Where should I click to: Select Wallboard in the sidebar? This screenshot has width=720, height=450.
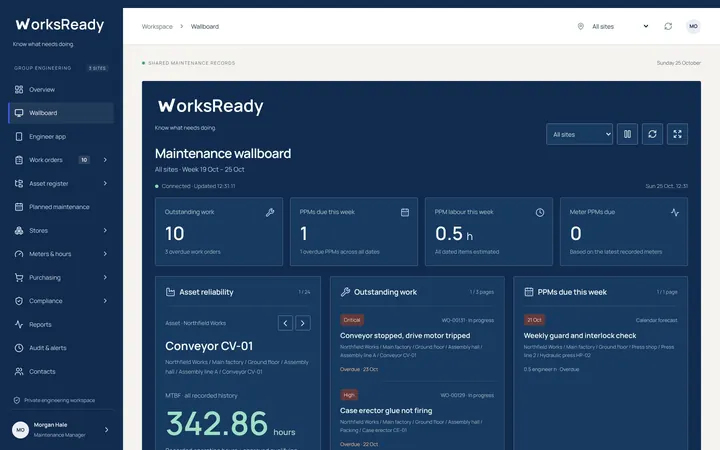[61, 113]
